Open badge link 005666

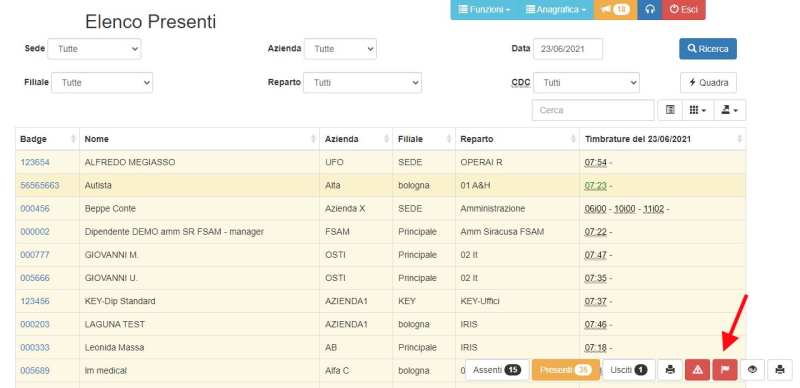(x=35, y=278)
